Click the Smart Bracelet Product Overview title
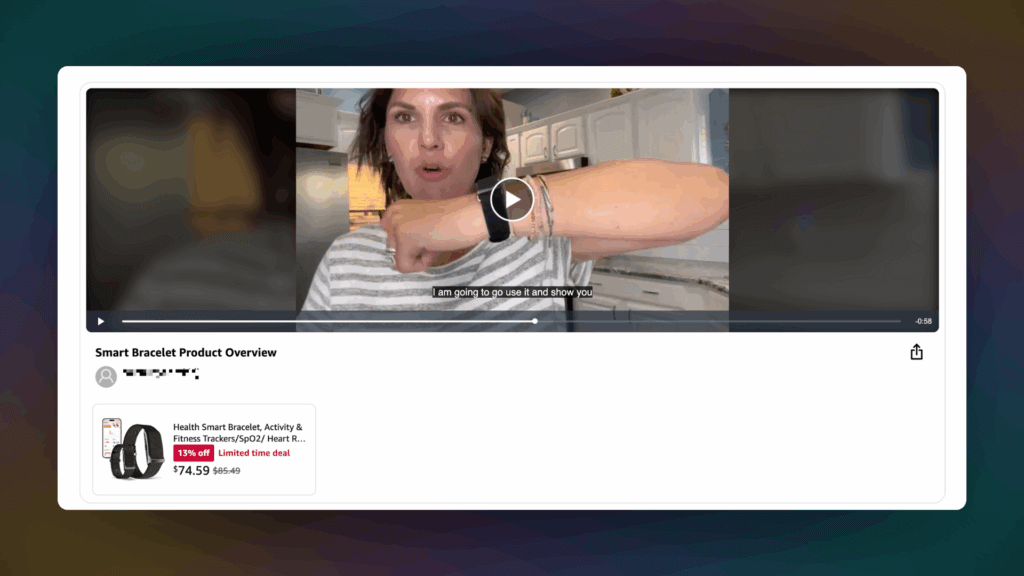1024x576 pixels. (186, 353)
